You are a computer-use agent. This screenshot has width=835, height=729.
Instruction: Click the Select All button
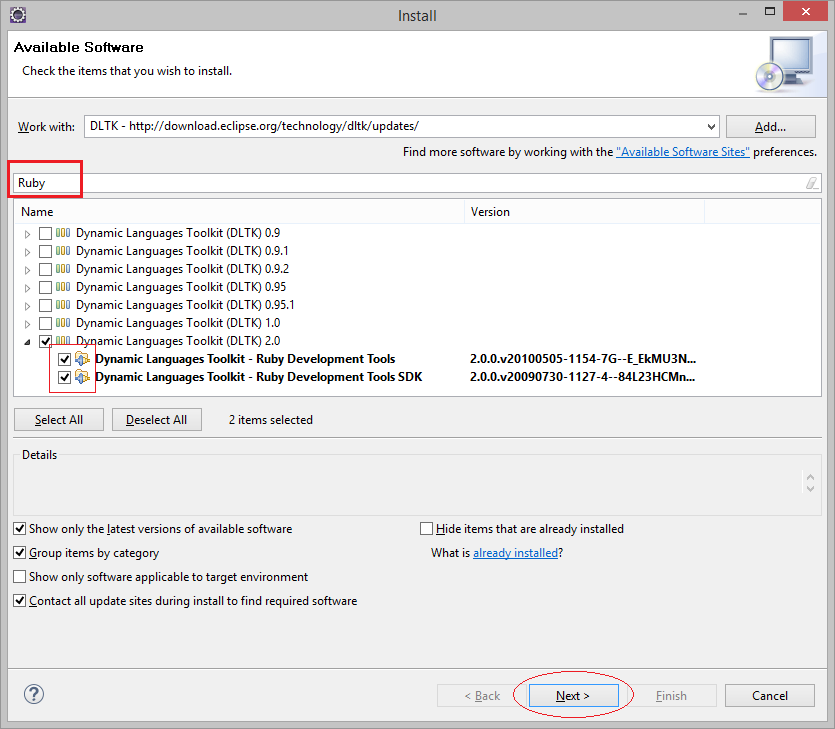tap(59, 420)
